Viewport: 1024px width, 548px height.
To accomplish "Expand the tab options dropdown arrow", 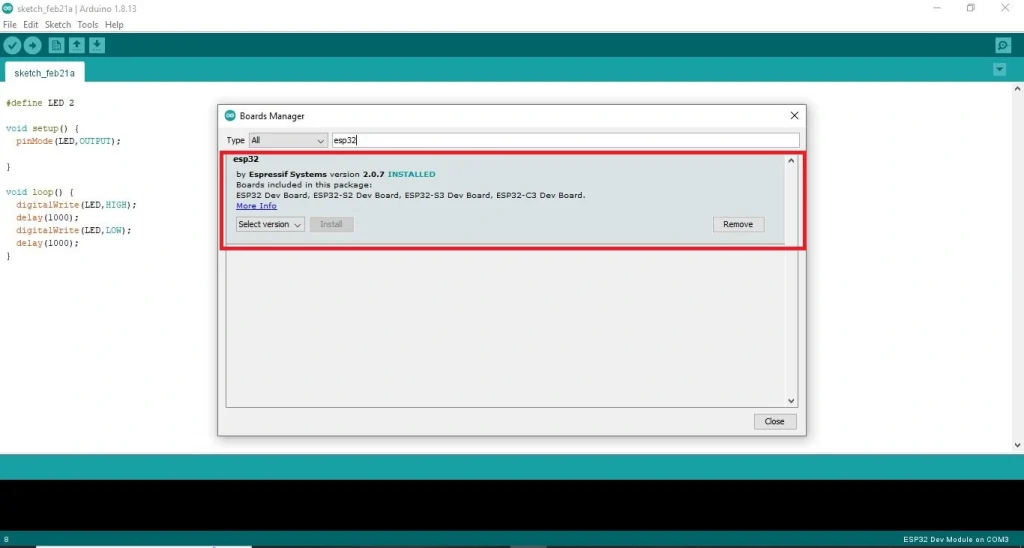I will tap(999, 69).
